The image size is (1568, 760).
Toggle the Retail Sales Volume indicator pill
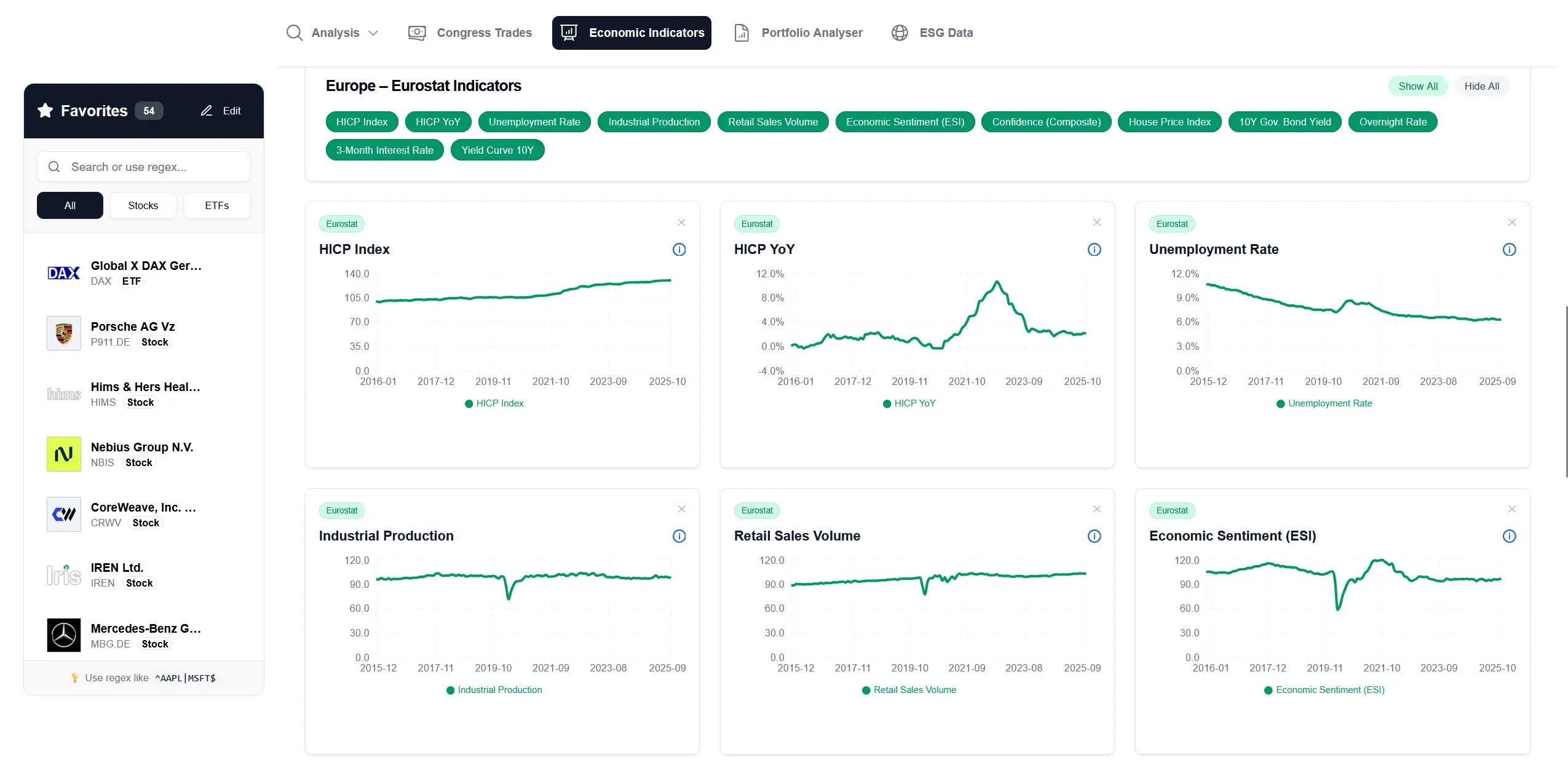tap(772, 122)
